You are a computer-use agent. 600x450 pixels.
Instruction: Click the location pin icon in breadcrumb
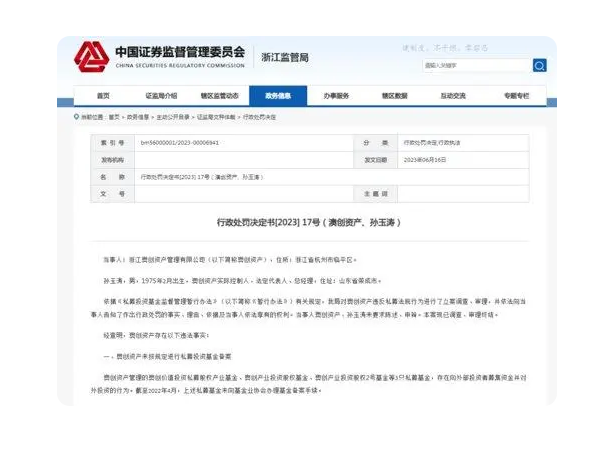(75, 116)
